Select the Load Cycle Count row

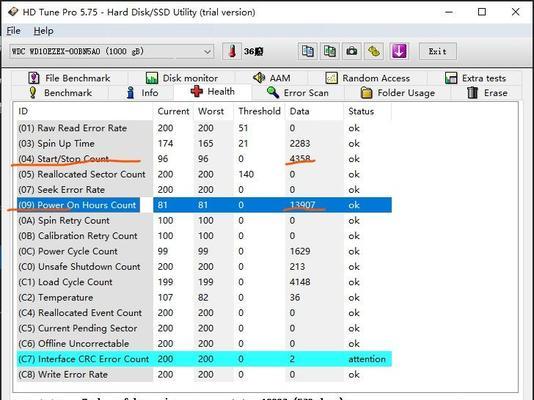pos(204,282)
